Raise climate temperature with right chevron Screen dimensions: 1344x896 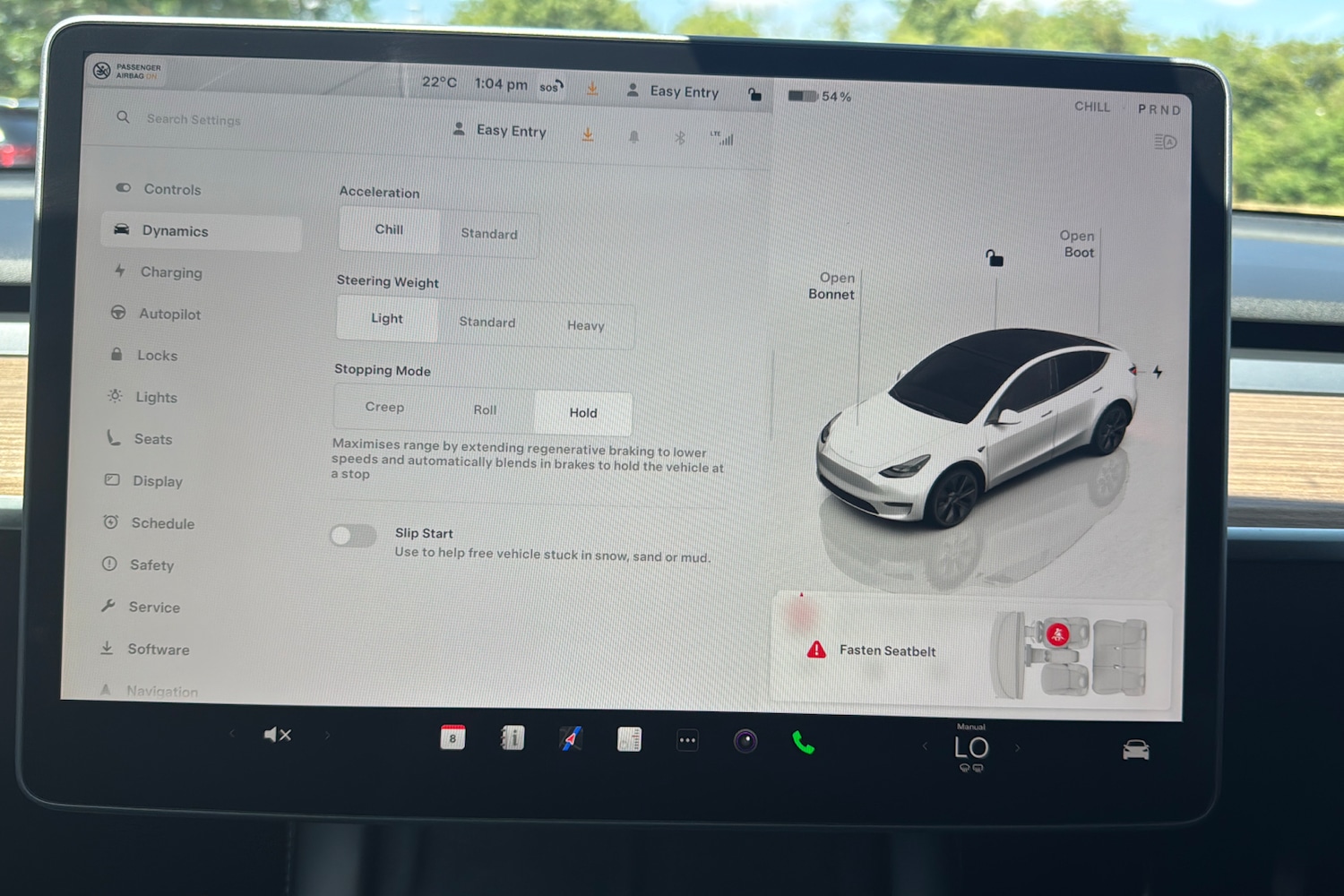[x=1018, y=747]
